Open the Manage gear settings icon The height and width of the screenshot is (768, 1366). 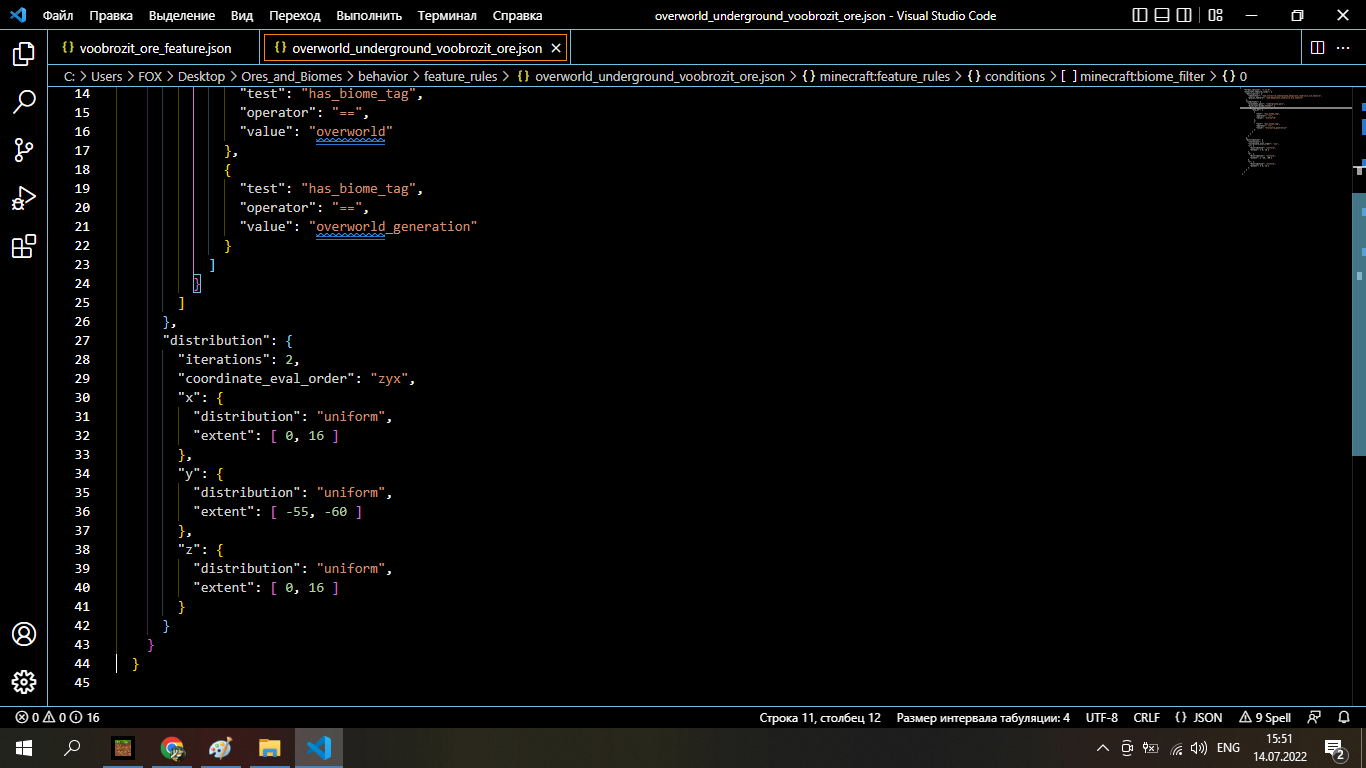click(24, 682)
